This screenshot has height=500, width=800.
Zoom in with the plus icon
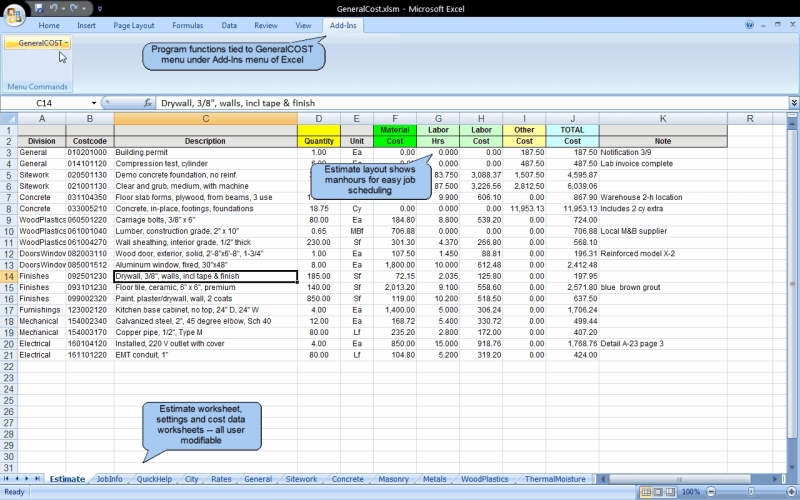tap(790, 493)
